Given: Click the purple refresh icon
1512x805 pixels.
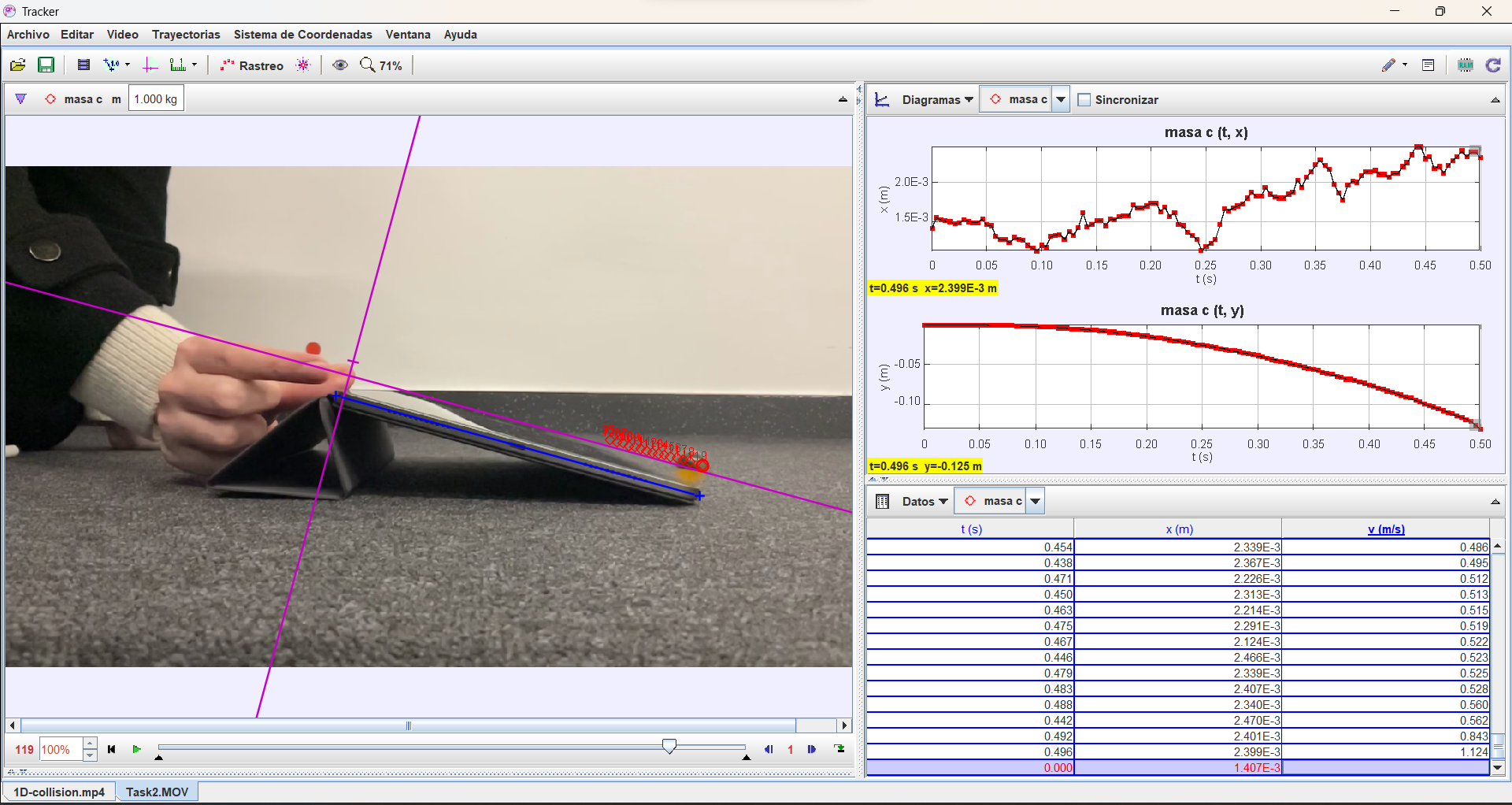Looking at the screenshot, I should (1493, 65).
